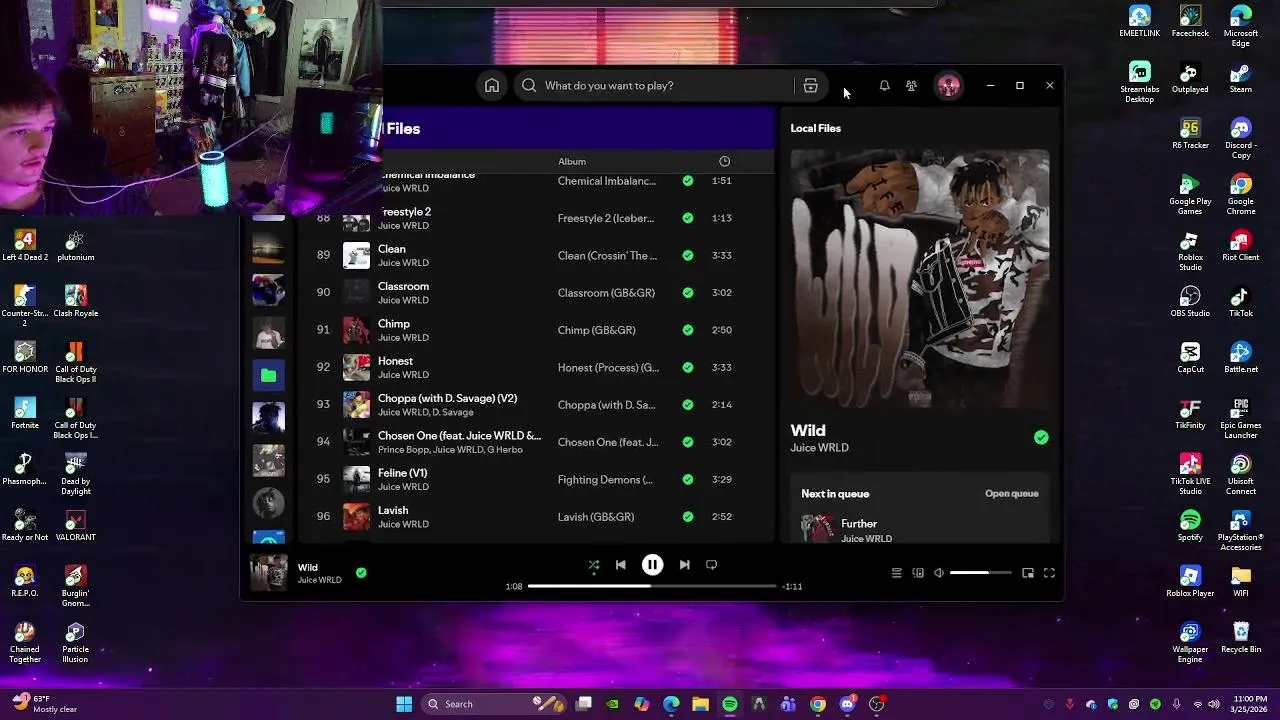The width and height of the screenshot is (1280, 720).
Task: Toggle saved checkmark beside Wild in right panel
Action: click(1041, 437)
